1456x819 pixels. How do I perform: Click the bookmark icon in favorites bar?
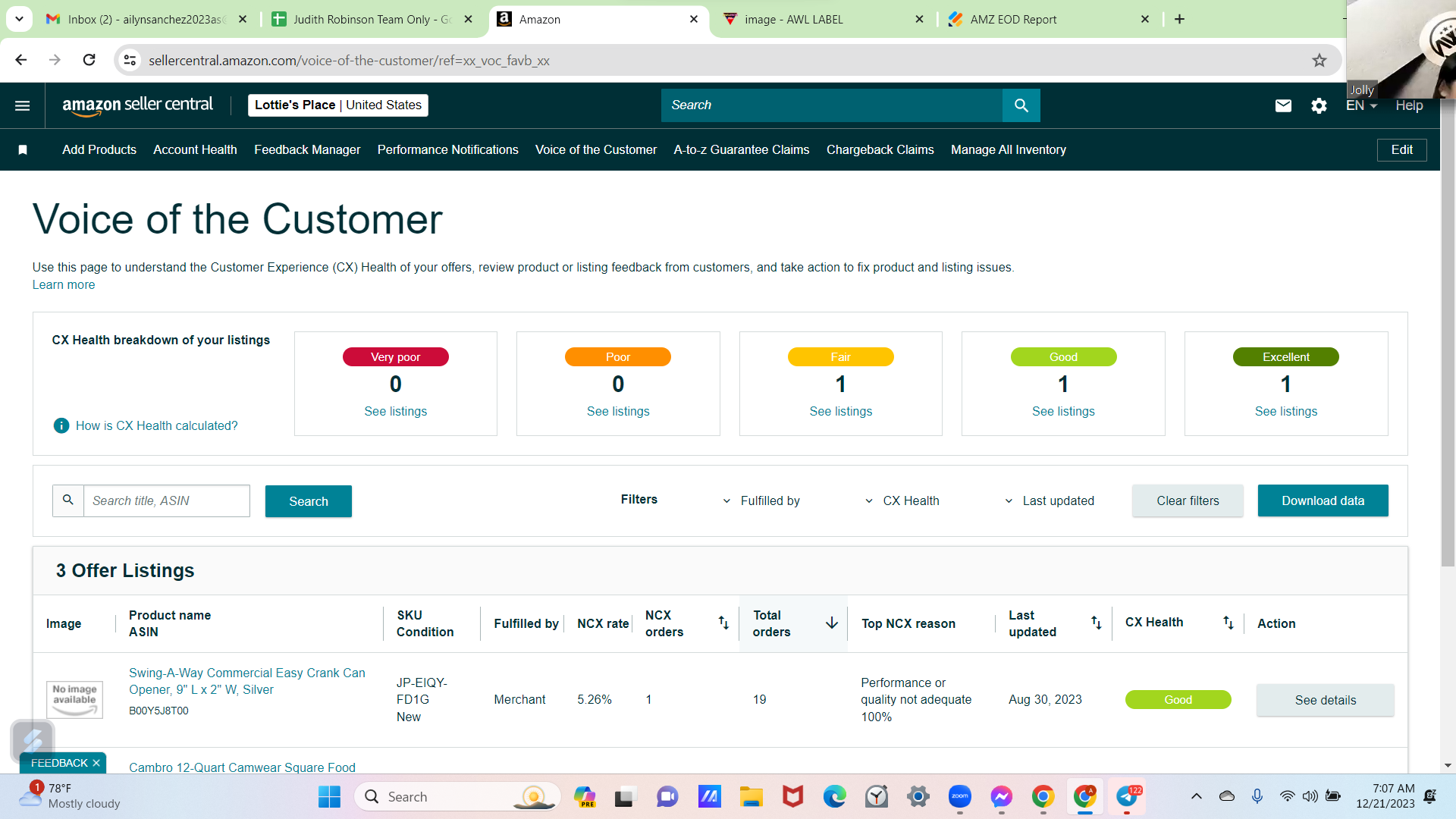(23, 150)
